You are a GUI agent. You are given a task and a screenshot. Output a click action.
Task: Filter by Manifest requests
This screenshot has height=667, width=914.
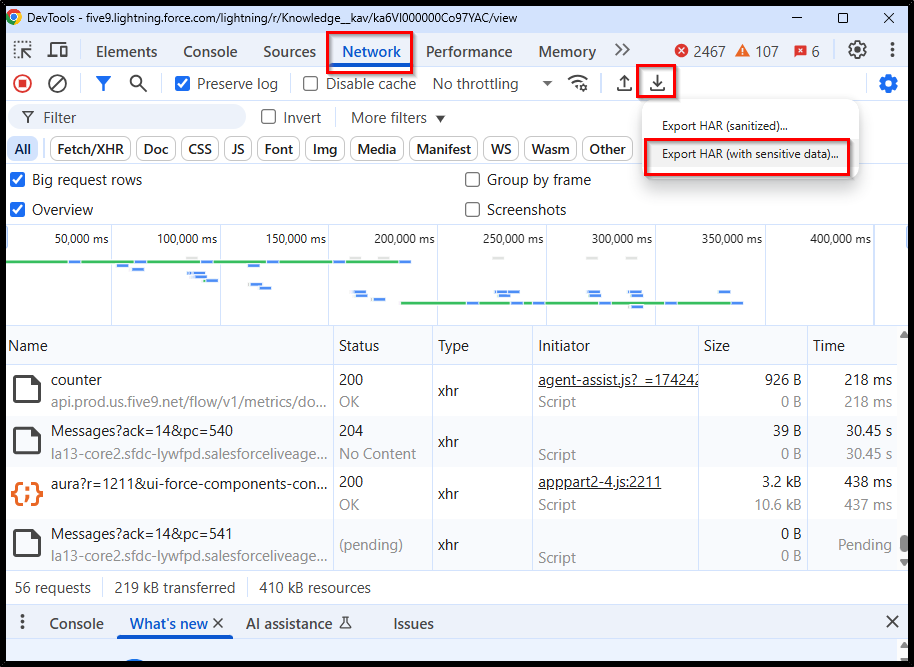444,149
